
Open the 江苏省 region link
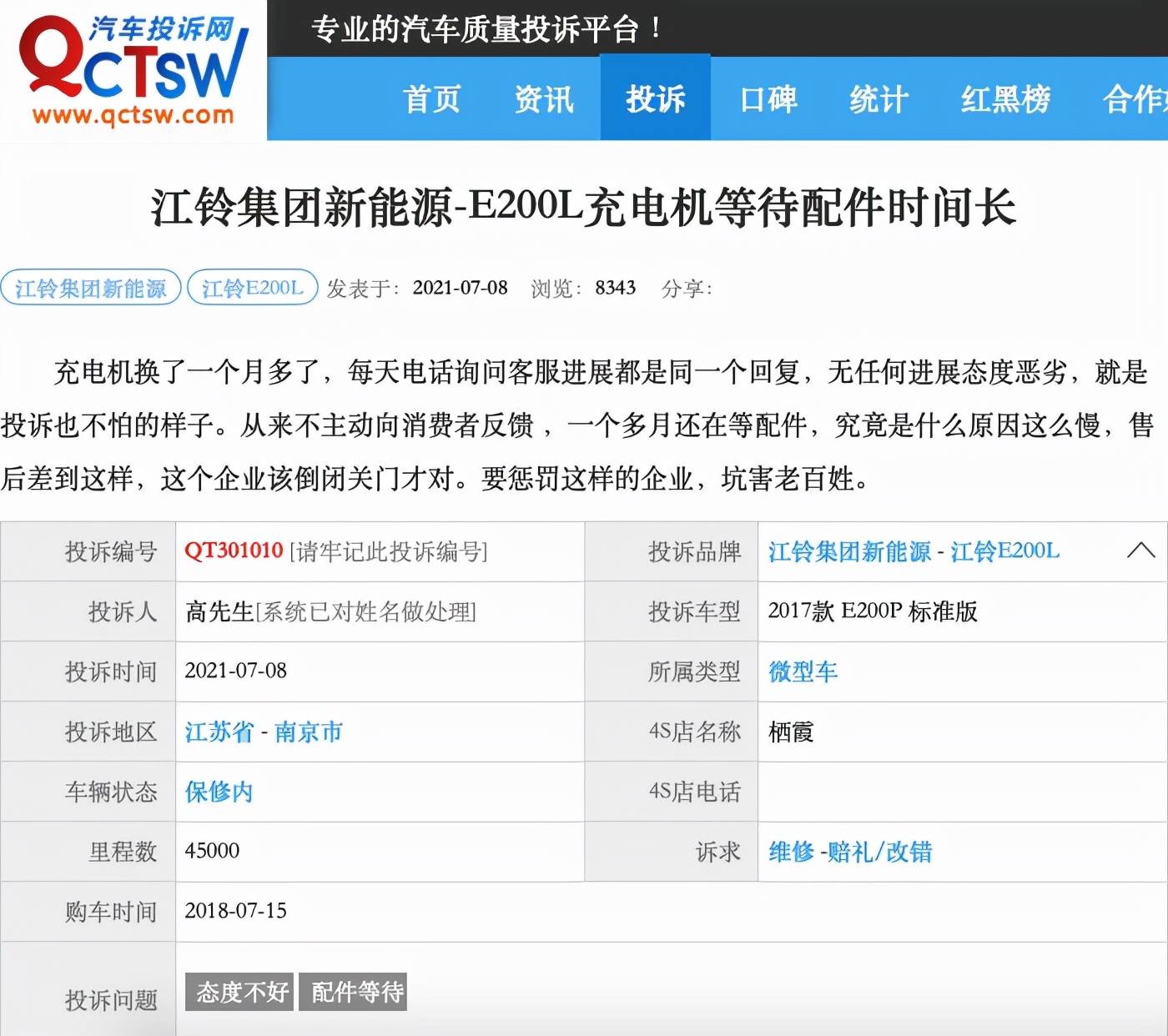tap(219, 732)
